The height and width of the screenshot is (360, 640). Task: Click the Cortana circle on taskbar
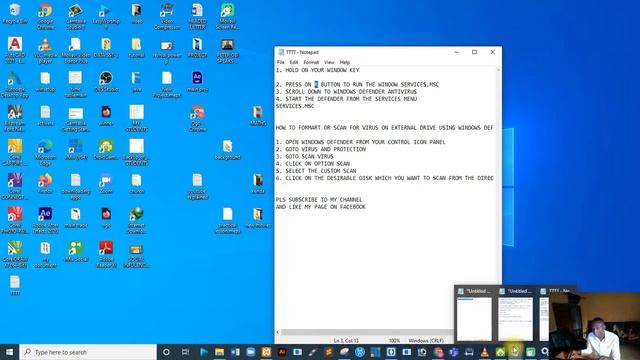[166, 352]
